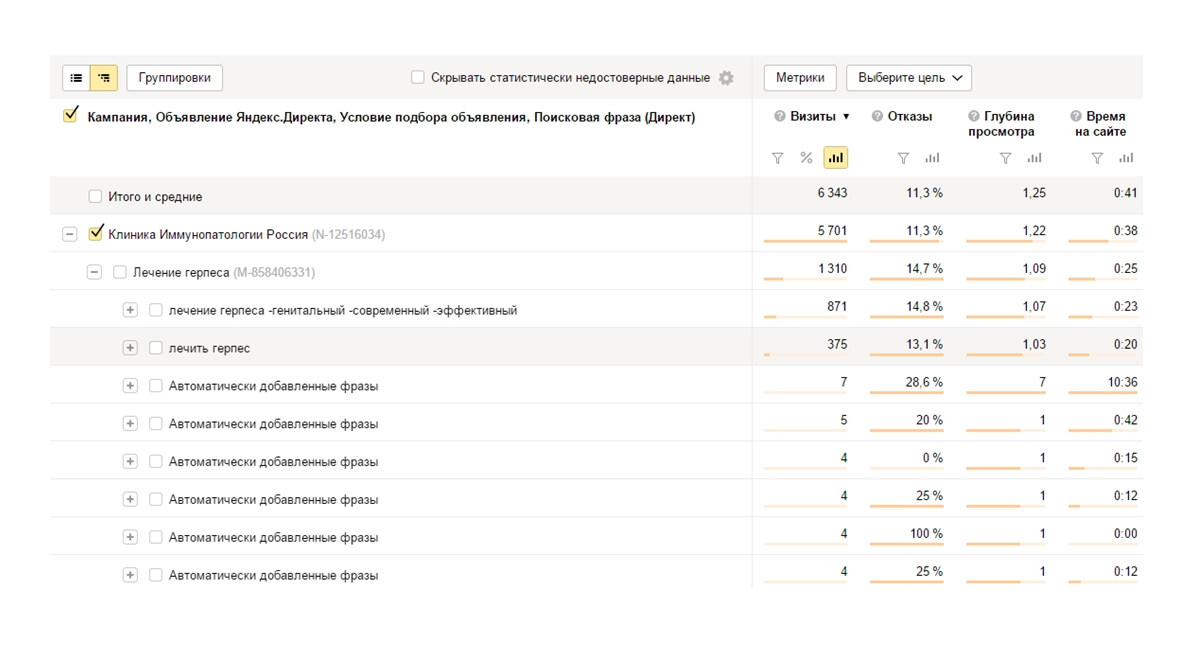Viewport: 1200px width, 654px height.
Task: Uncheck the Клиника Иммунопатологии Россия checkbox
Action: 96,234
